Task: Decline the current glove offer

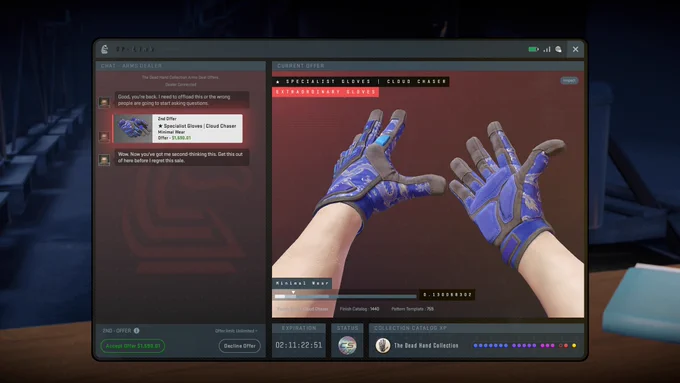Action: pyautogui.click(x=239, y=346)
